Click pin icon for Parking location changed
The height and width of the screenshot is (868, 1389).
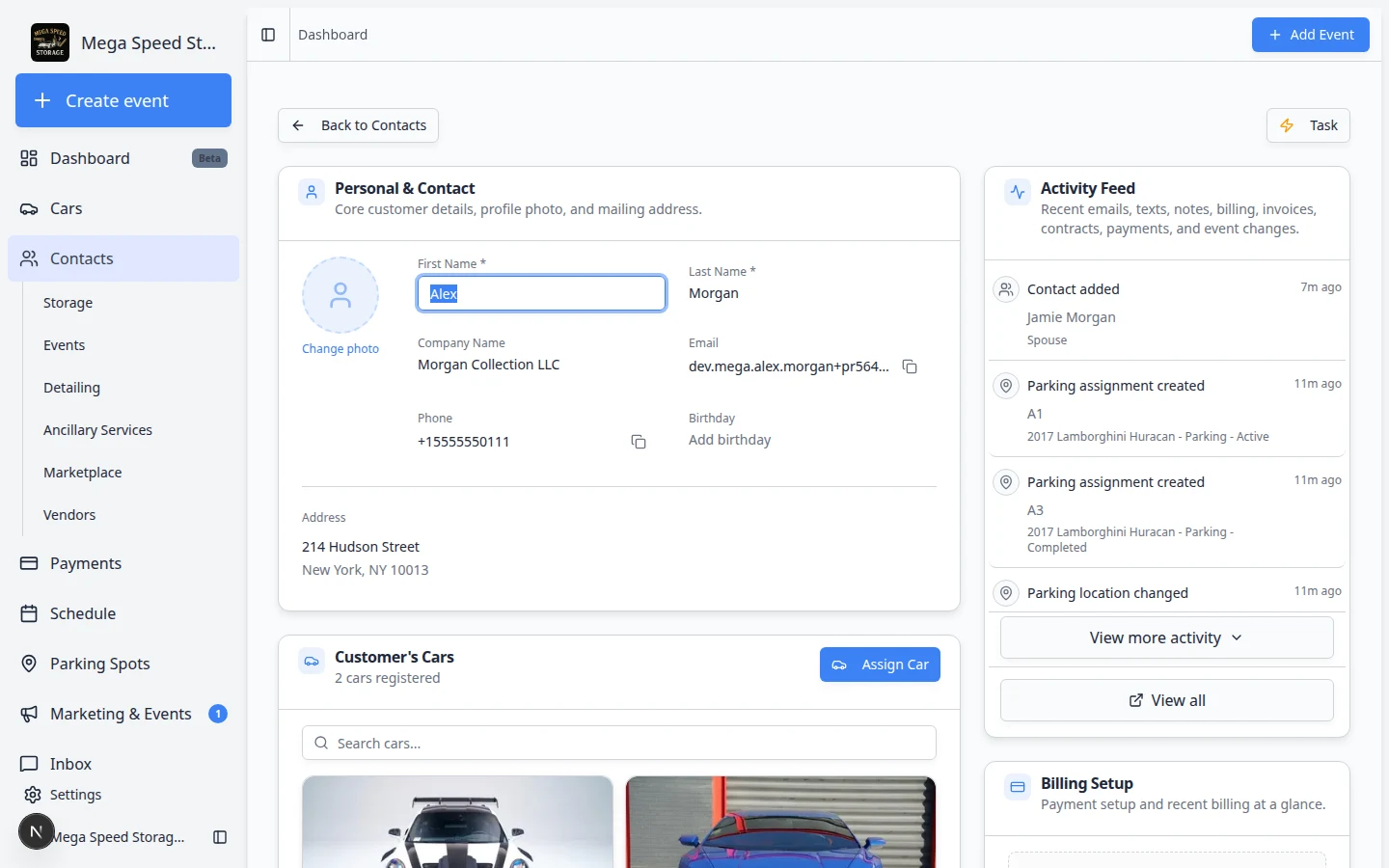(x=1006, y=593)
